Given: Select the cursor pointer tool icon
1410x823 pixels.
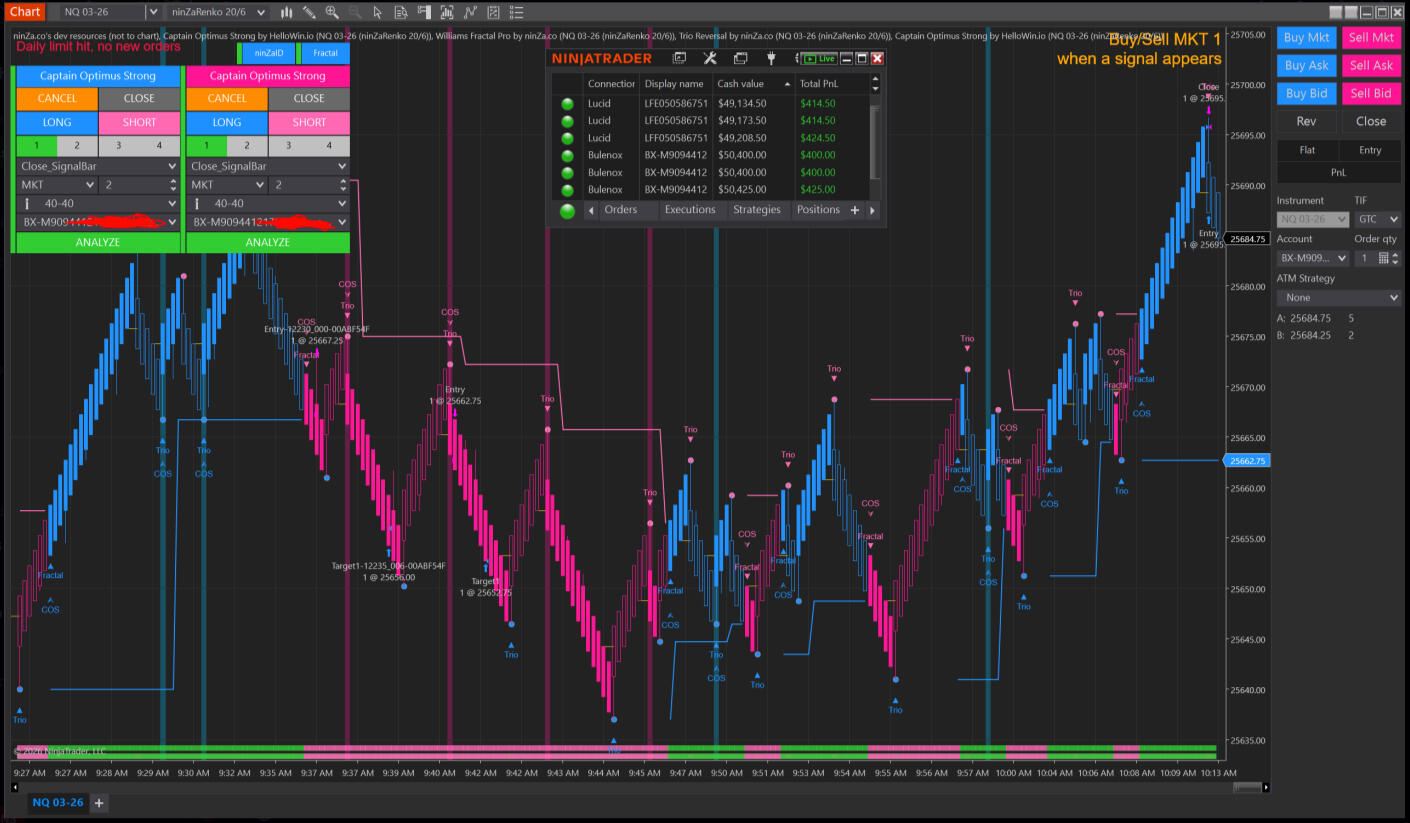Looking at the screenshot, I should pyautogui.click(x=376, y=12).
